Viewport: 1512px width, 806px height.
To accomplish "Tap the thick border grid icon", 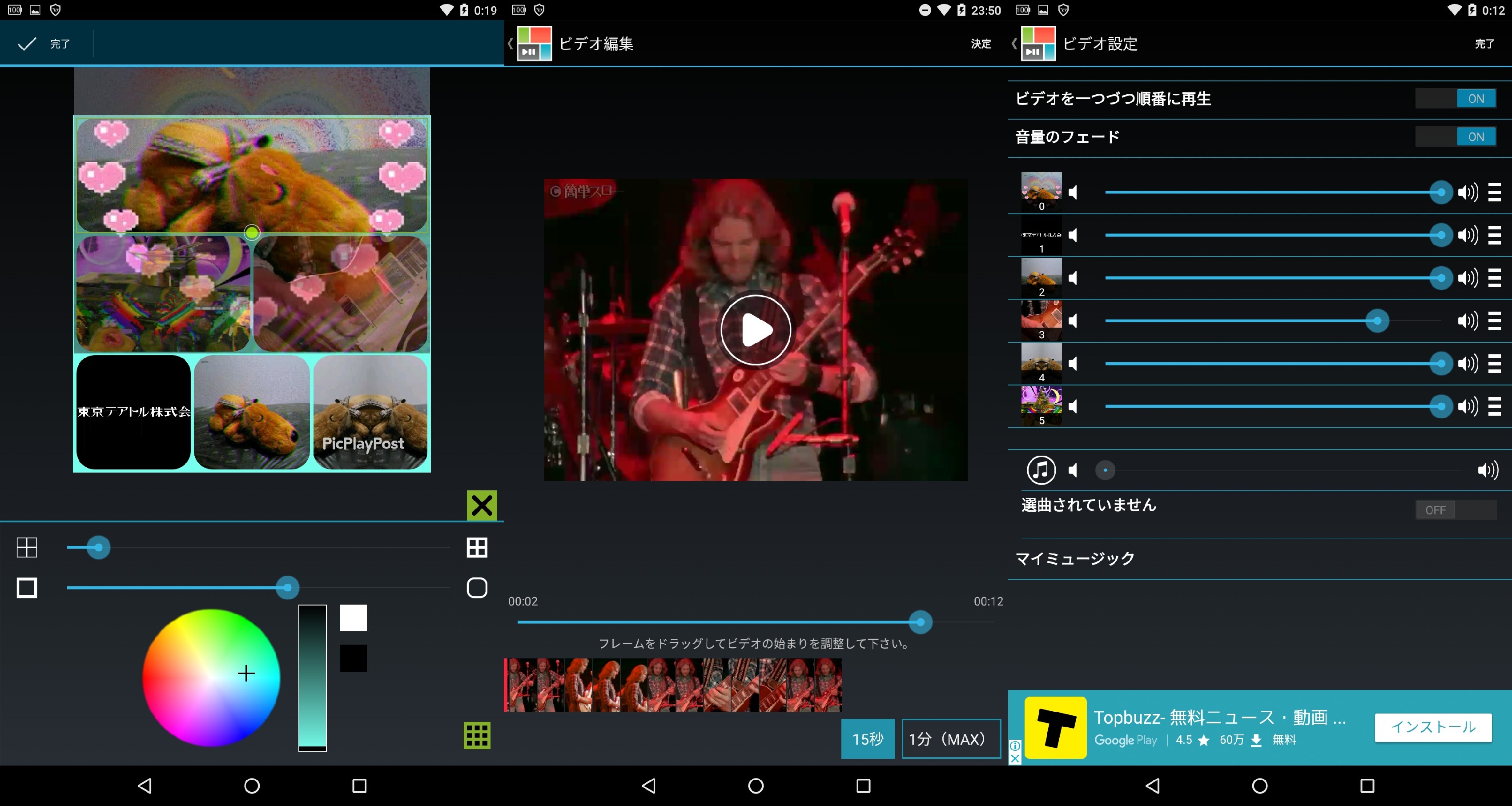I will (477, 548).
